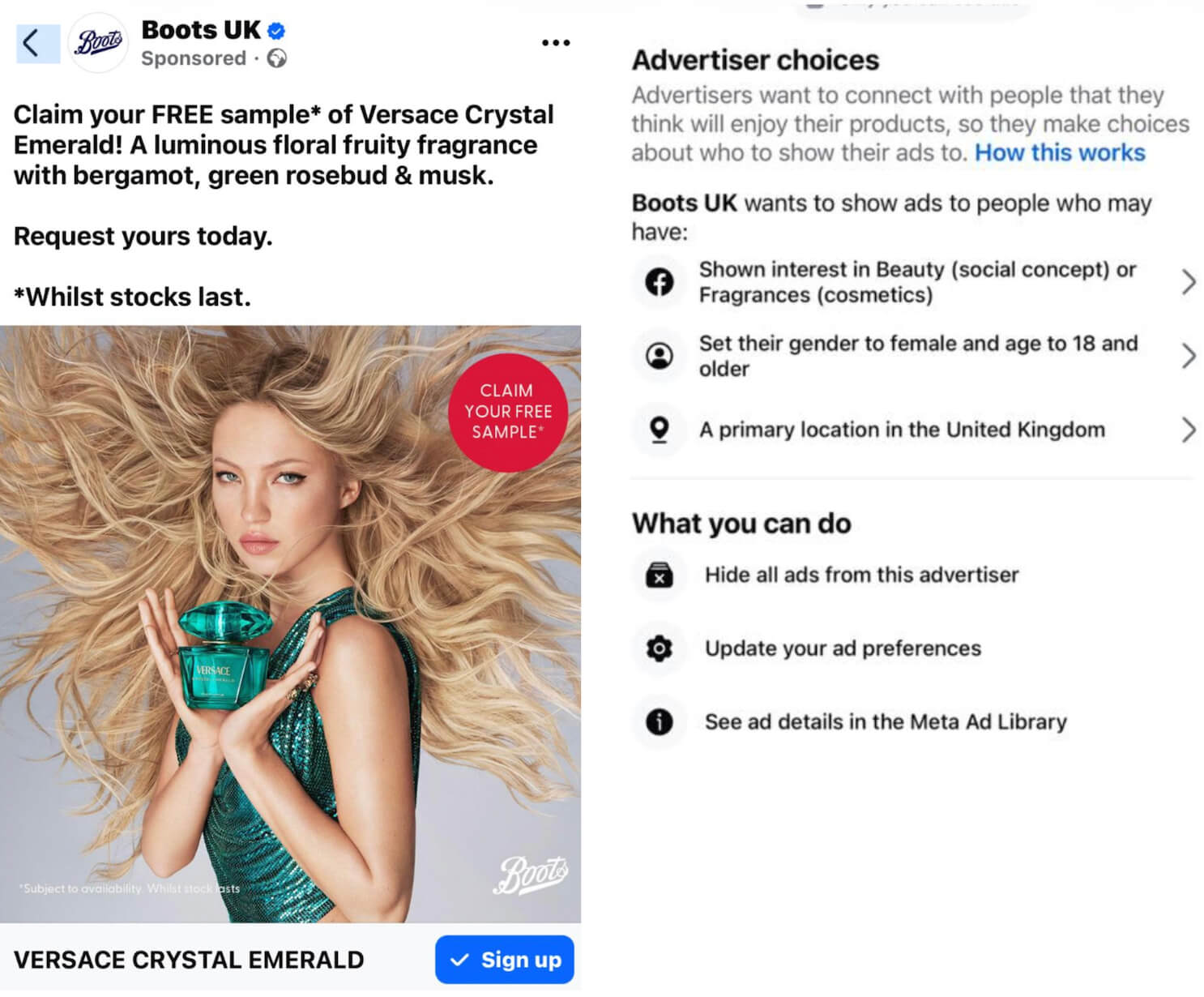Click the location pin icon
Screen dimensions: 1204x997
pos(660,430)
